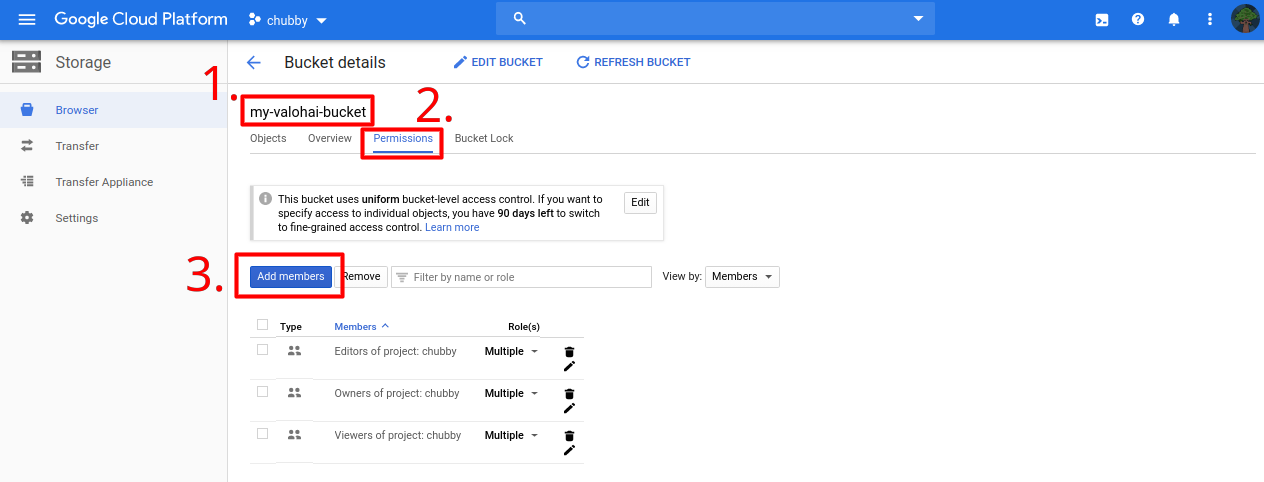1264x482 pixels.
Task: Delete the Editors of project member
Action: coord(569,352)
